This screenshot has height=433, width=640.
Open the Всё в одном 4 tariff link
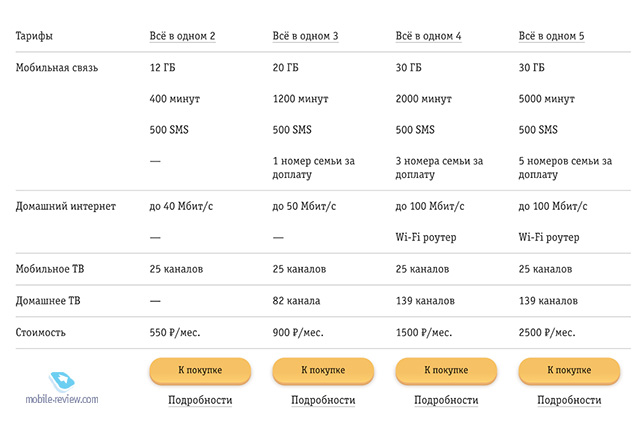click(428, 36)
